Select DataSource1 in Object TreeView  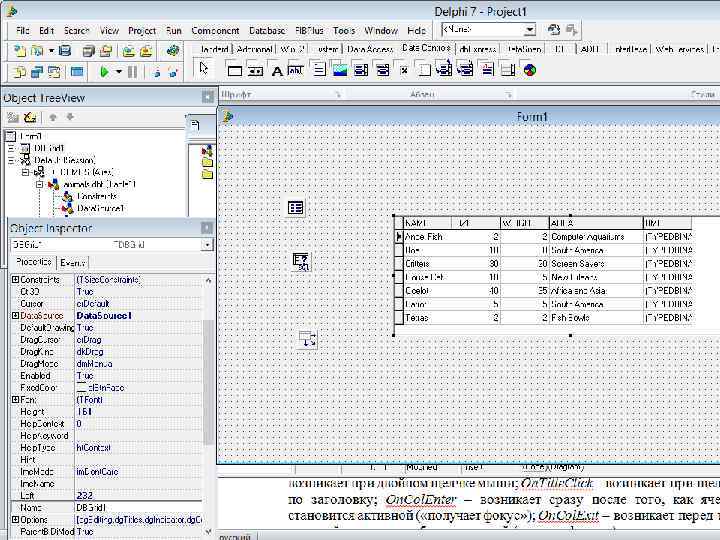pos(101,208)
